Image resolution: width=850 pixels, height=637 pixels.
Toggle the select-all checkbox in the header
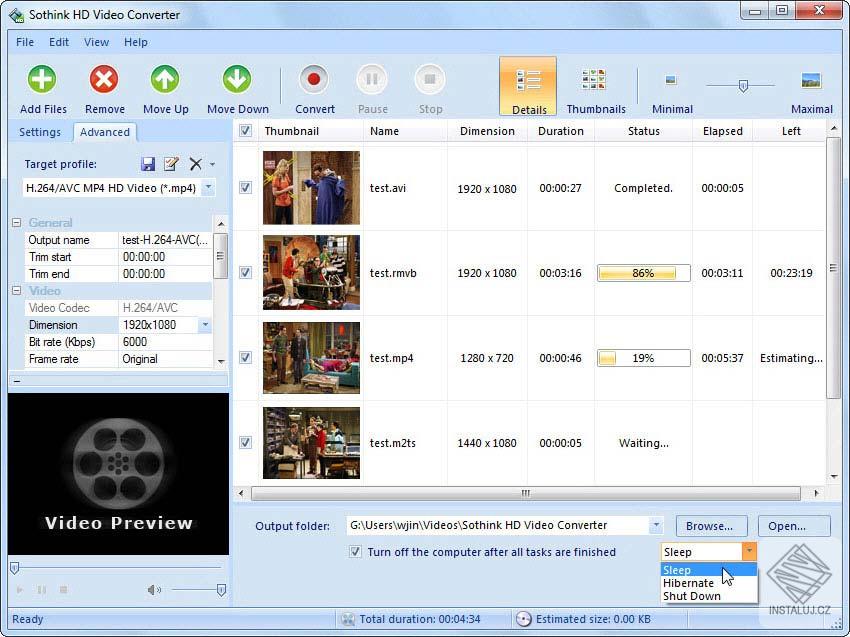point(245,130)
